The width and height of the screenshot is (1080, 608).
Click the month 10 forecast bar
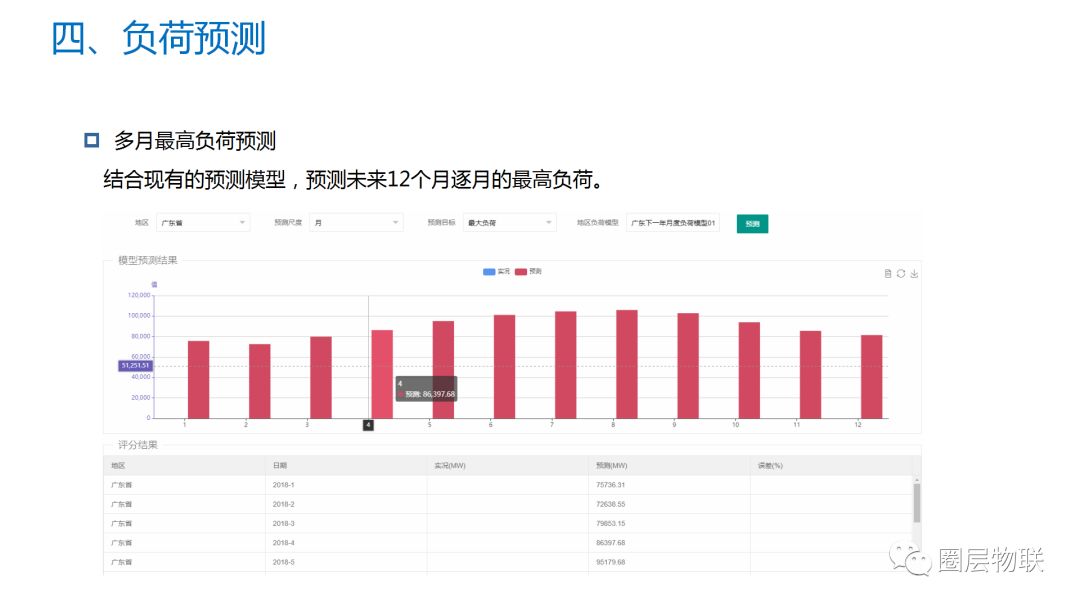749,370
